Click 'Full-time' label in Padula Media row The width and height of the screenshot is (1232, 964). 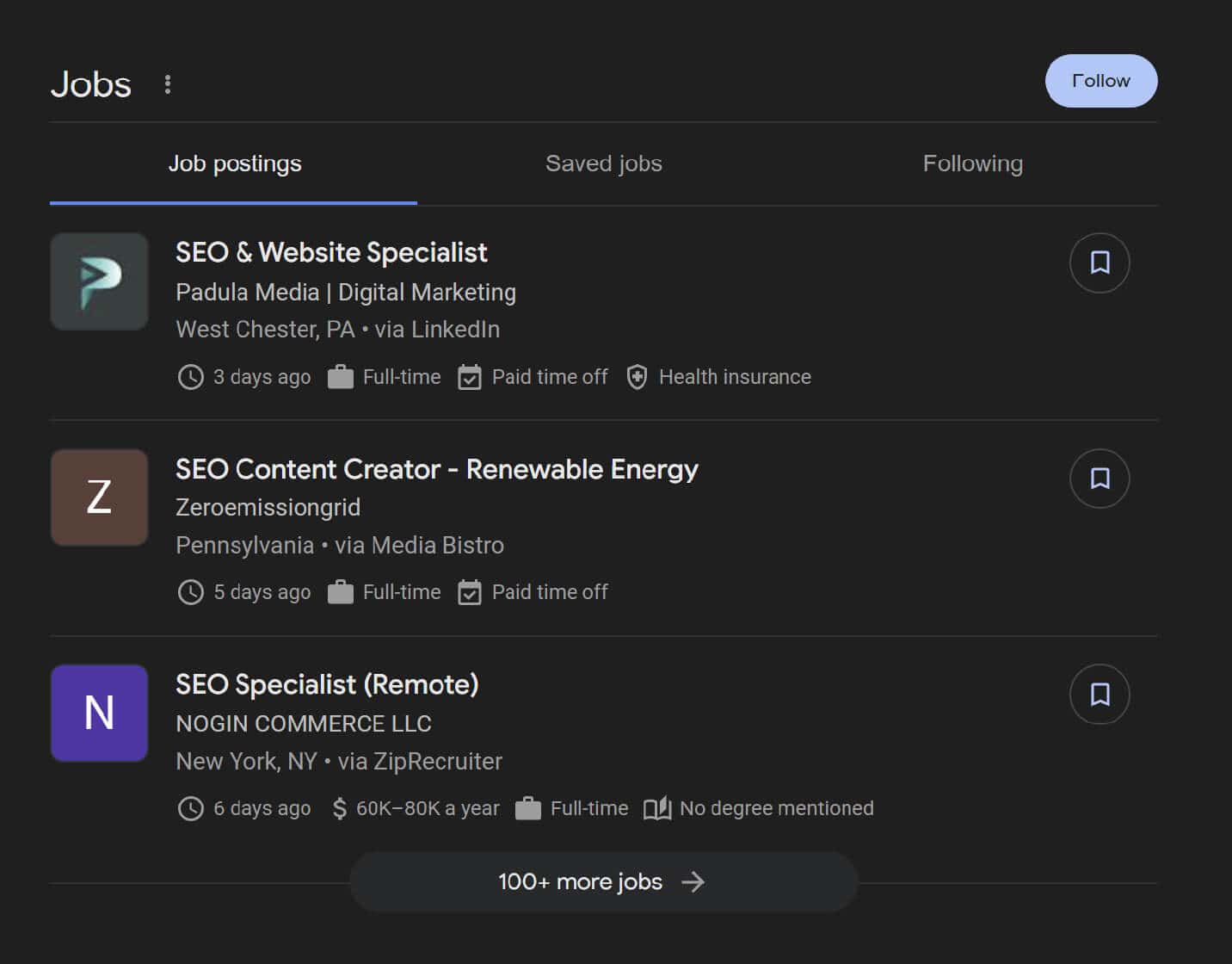[x=402, y=377]
